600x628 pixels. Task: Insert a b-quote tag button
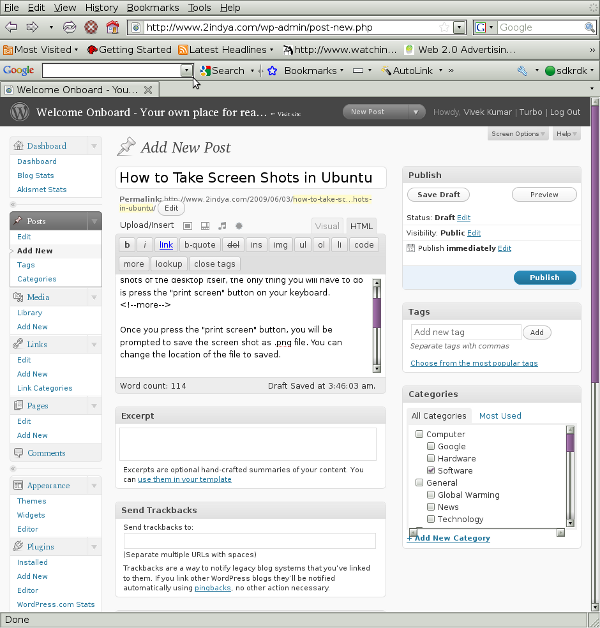click(x=199, y=245)
